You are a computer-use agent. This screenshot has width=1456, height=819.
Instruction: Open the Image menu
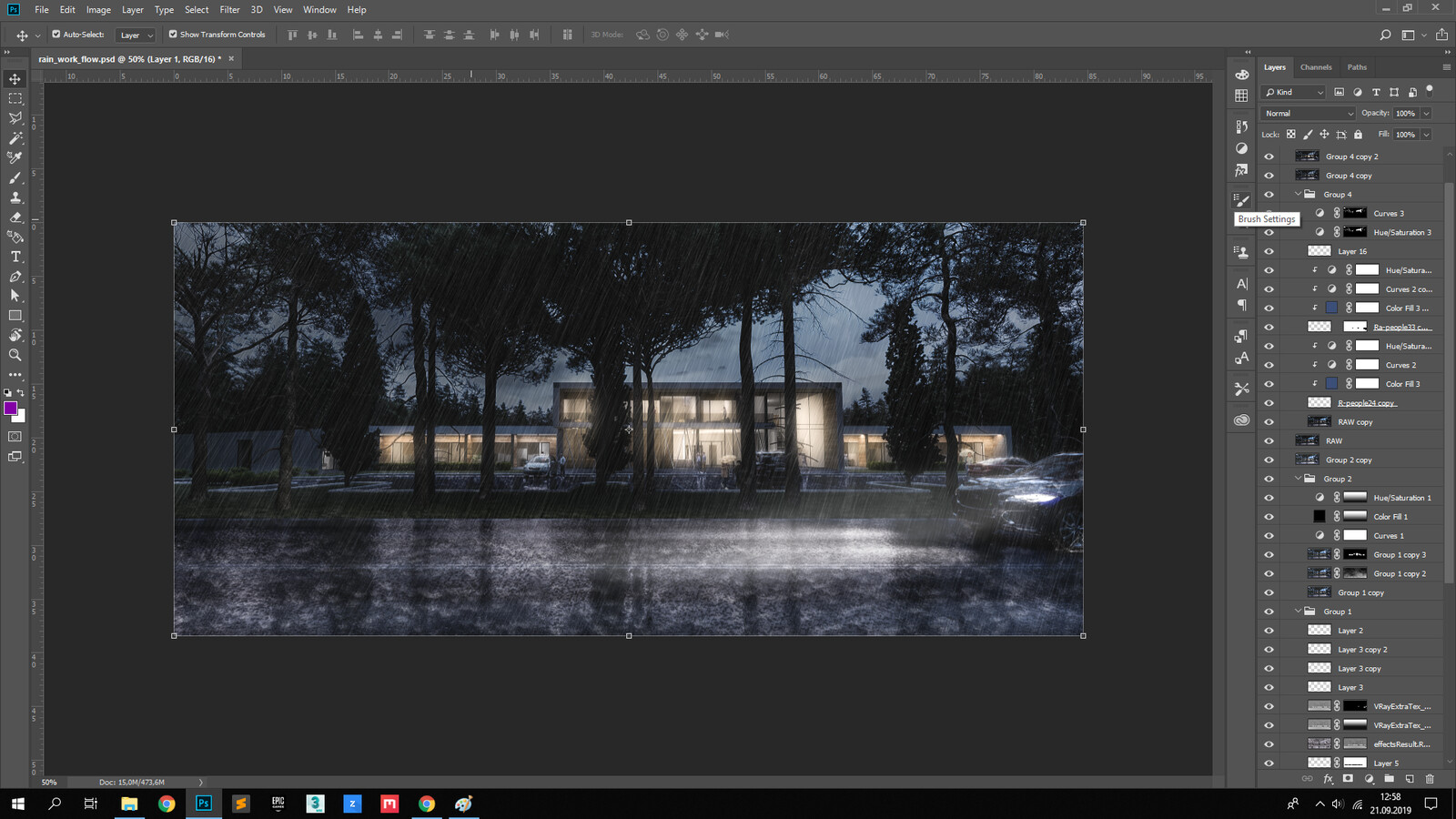pyautogui.click(x=98, y=10)
